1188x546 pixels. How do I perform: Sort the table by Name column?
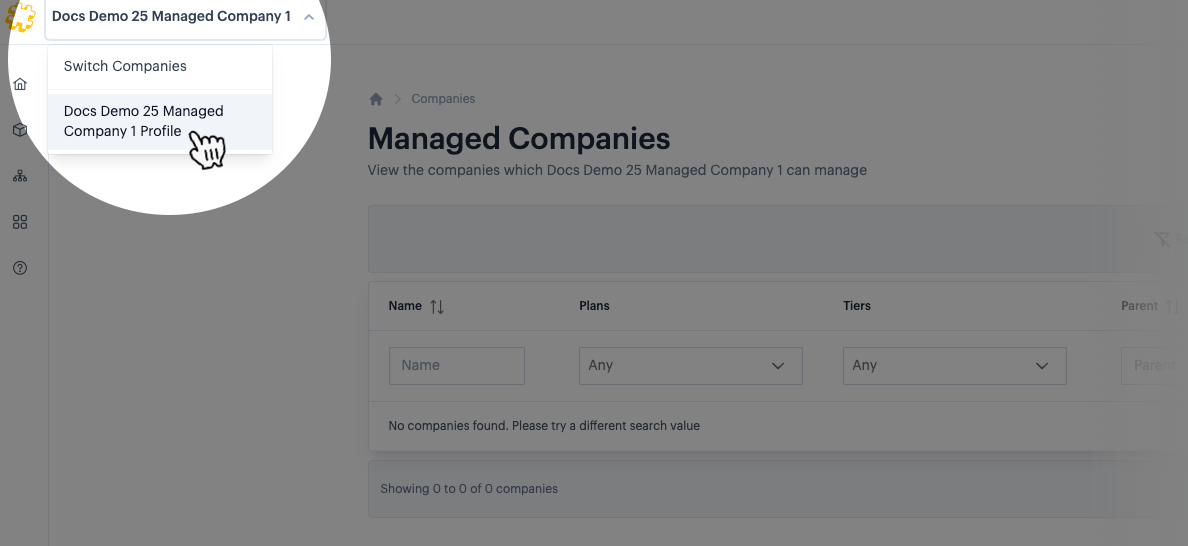pyautogui.click(x=437, y=306)
